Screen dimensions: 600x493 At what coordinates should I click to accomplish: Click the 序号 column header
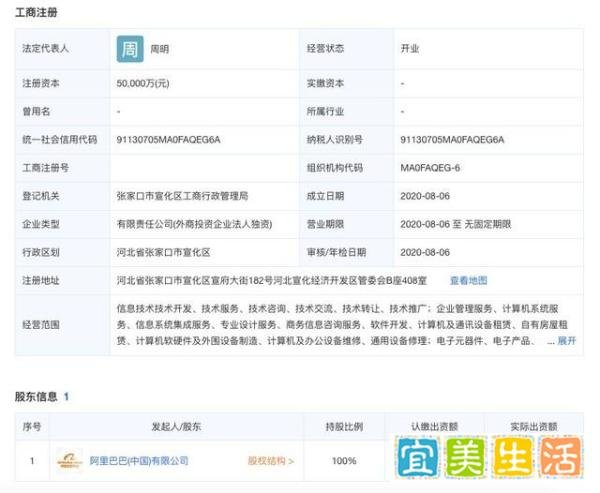click(x=32, y=426)
